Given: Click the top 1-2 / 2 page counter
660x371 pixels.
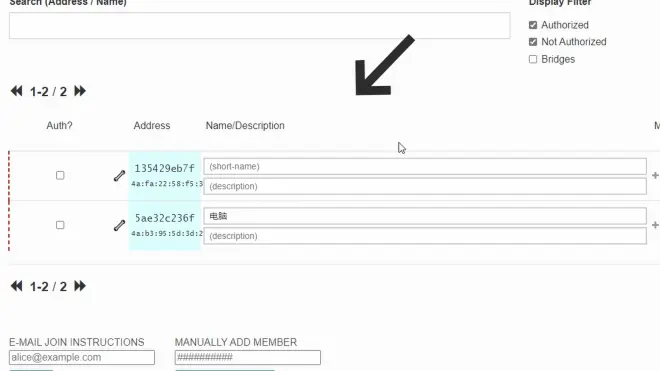Looking at the screenshot, I should click(x=48, y=91).
